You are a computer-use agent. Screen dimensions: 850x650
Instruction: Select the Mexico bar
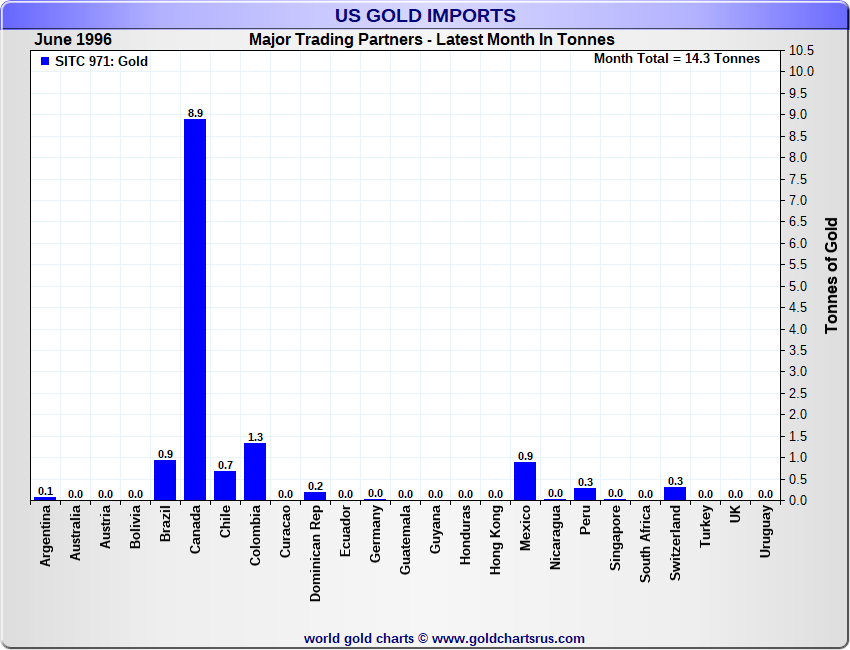[x=525, y=481]
